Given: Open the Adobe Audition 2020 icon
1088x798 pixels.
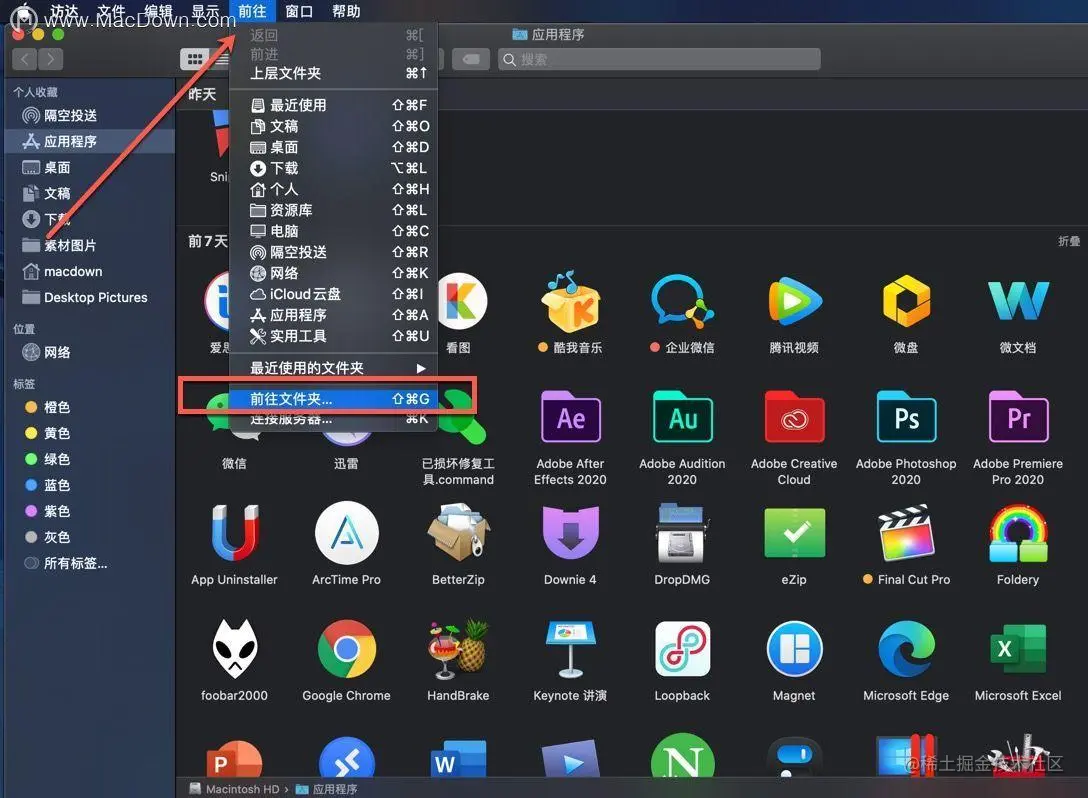Looking at the screenshot, I should pyautogui.click(x=682, y=417).
